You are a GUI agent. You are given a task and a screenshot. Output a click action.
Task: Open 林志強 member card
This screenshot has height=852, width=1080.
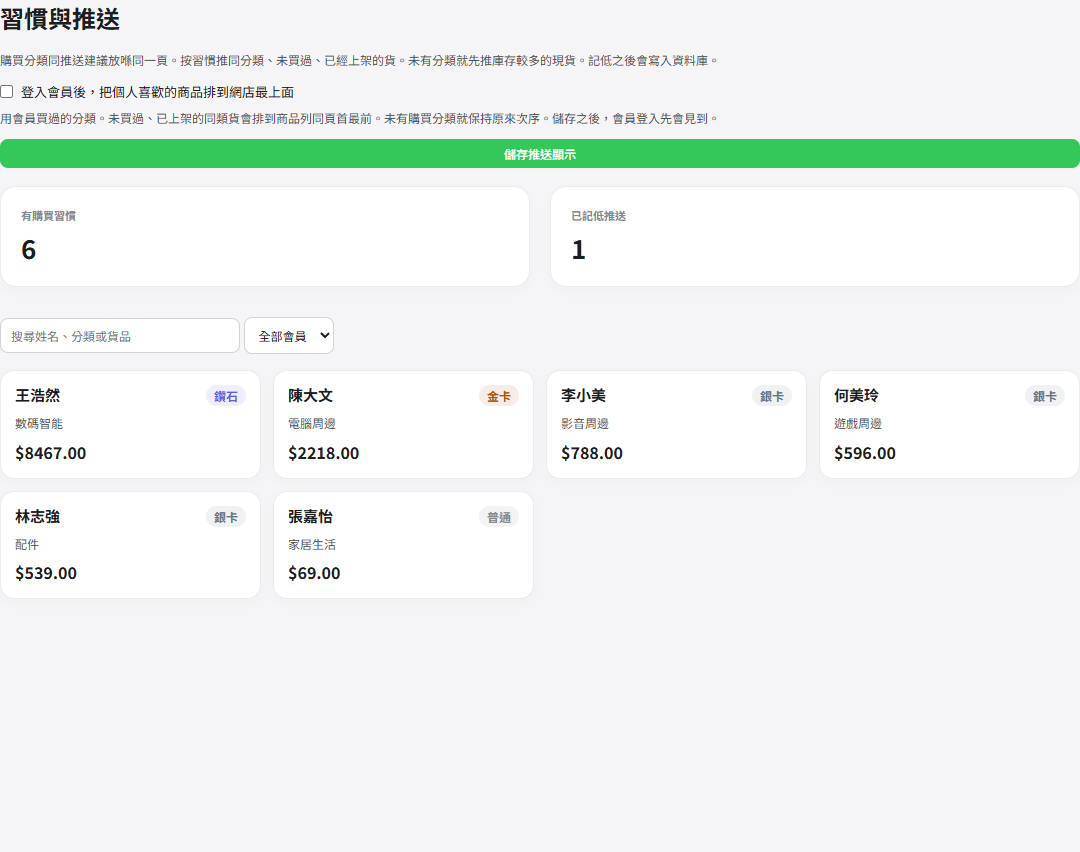coord(130,545)
